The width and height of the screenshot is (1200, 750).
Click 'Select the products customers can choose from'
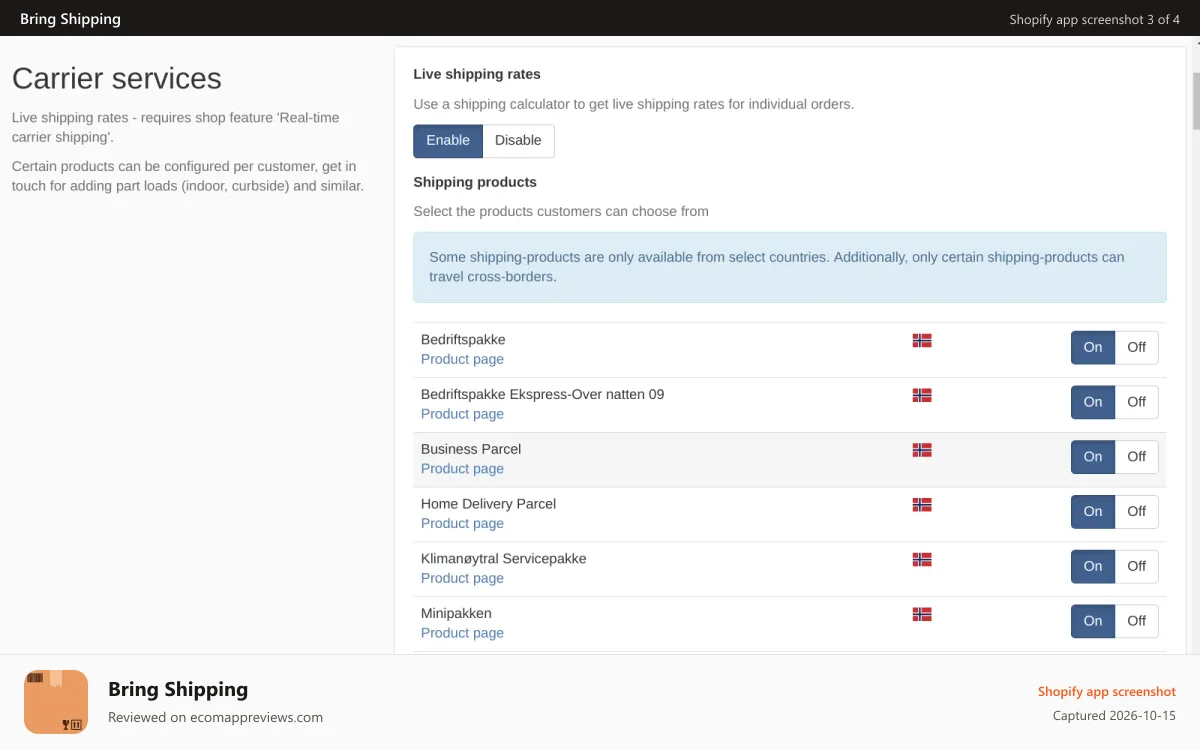(561, 212)
